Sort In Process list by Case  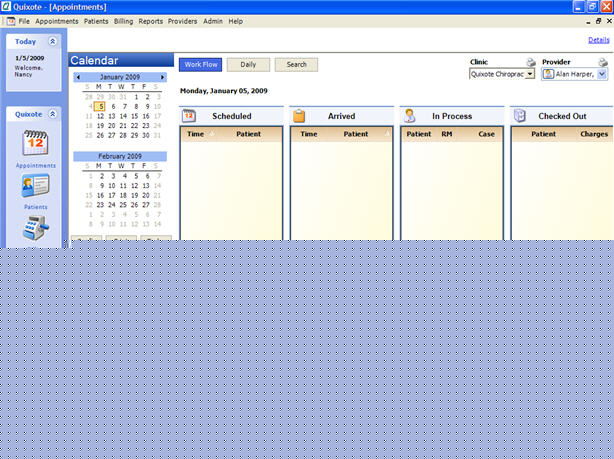pyautogui.click(x=486, y=134)
